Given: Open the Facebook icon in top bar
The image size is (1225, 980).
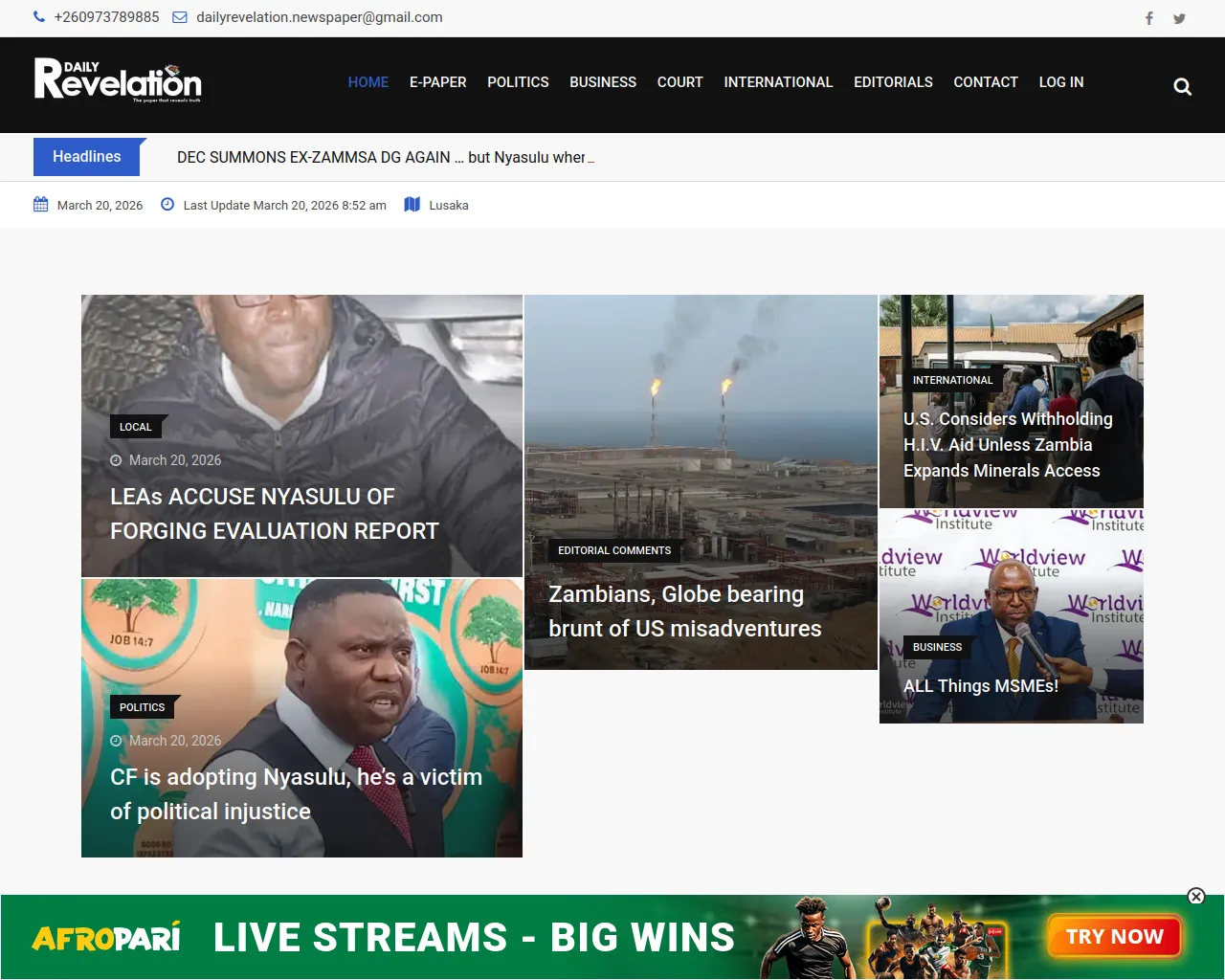Looking at the screenshot, I should coord(1149,18).
